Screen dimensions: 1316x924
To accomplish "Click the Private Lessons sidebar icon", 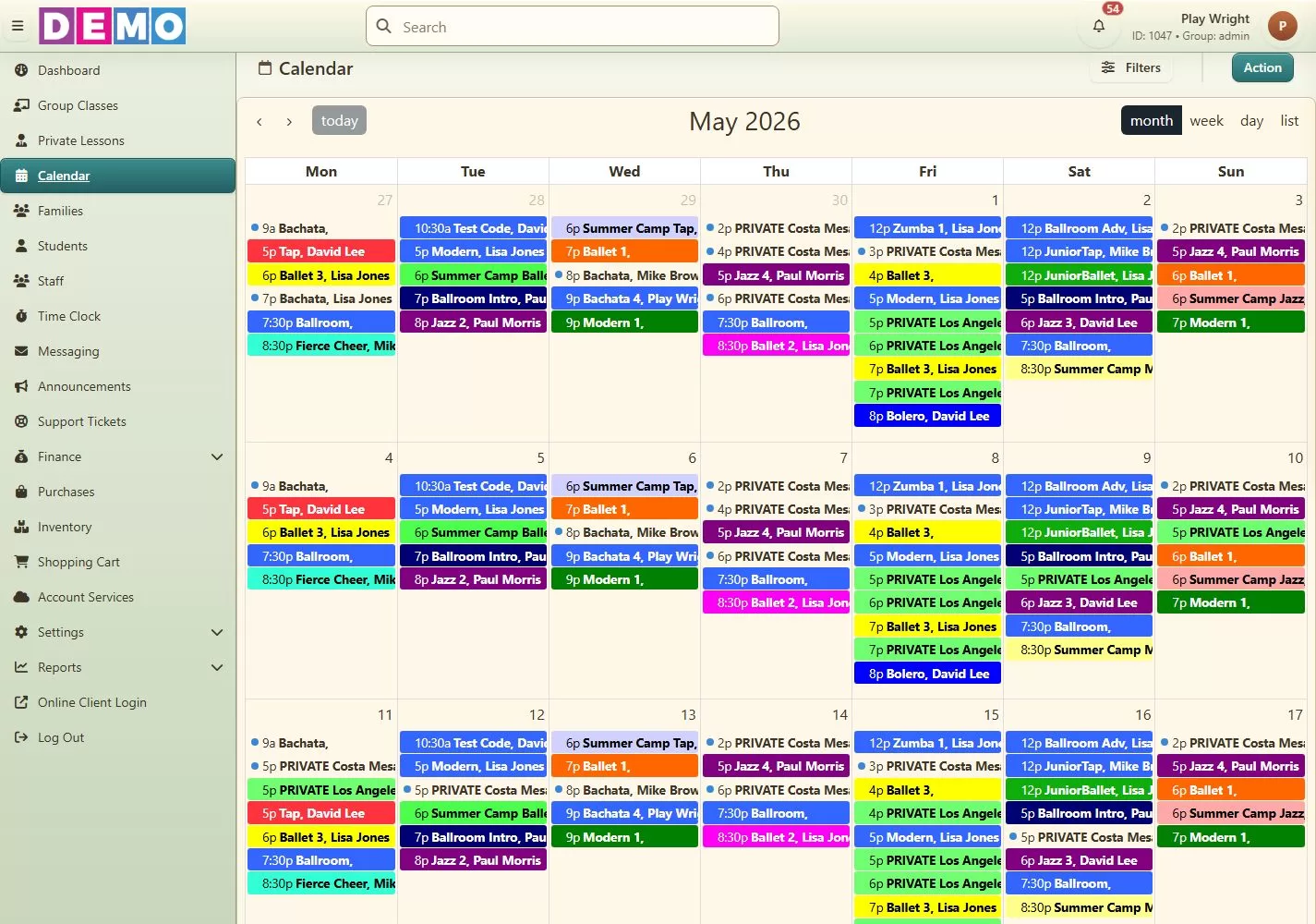I will pyautogui.click(x=21, y=140).
